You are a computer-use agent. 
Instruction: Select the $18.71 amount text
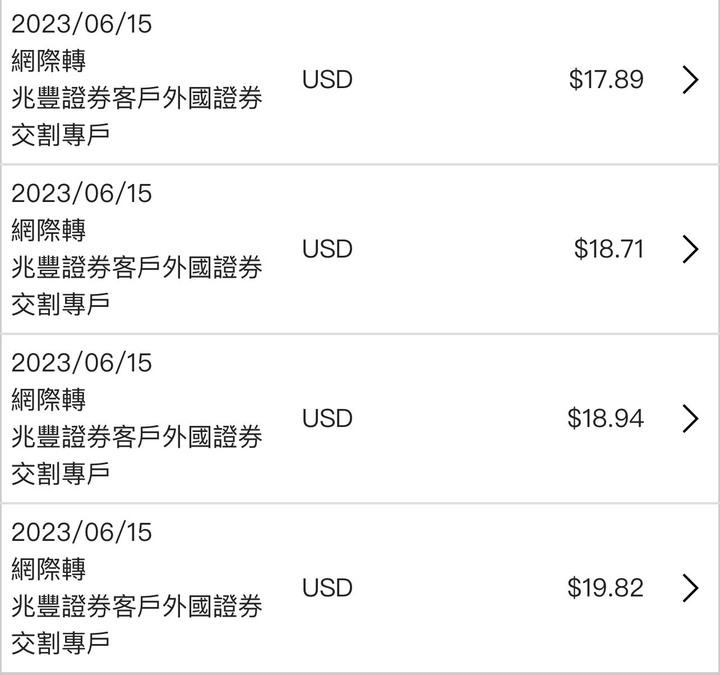point(608,249)
